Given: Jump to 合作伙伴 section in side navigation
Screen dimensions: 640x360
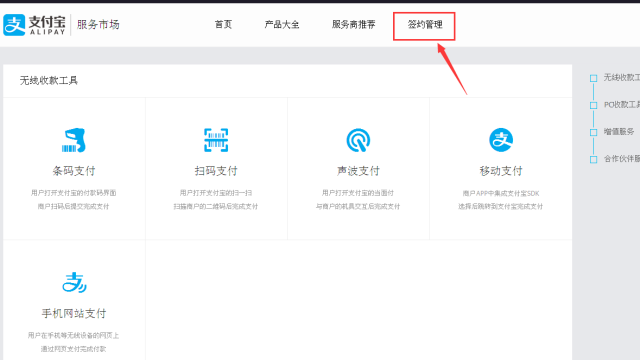Looking at the screenshot, I should point(622,159).
